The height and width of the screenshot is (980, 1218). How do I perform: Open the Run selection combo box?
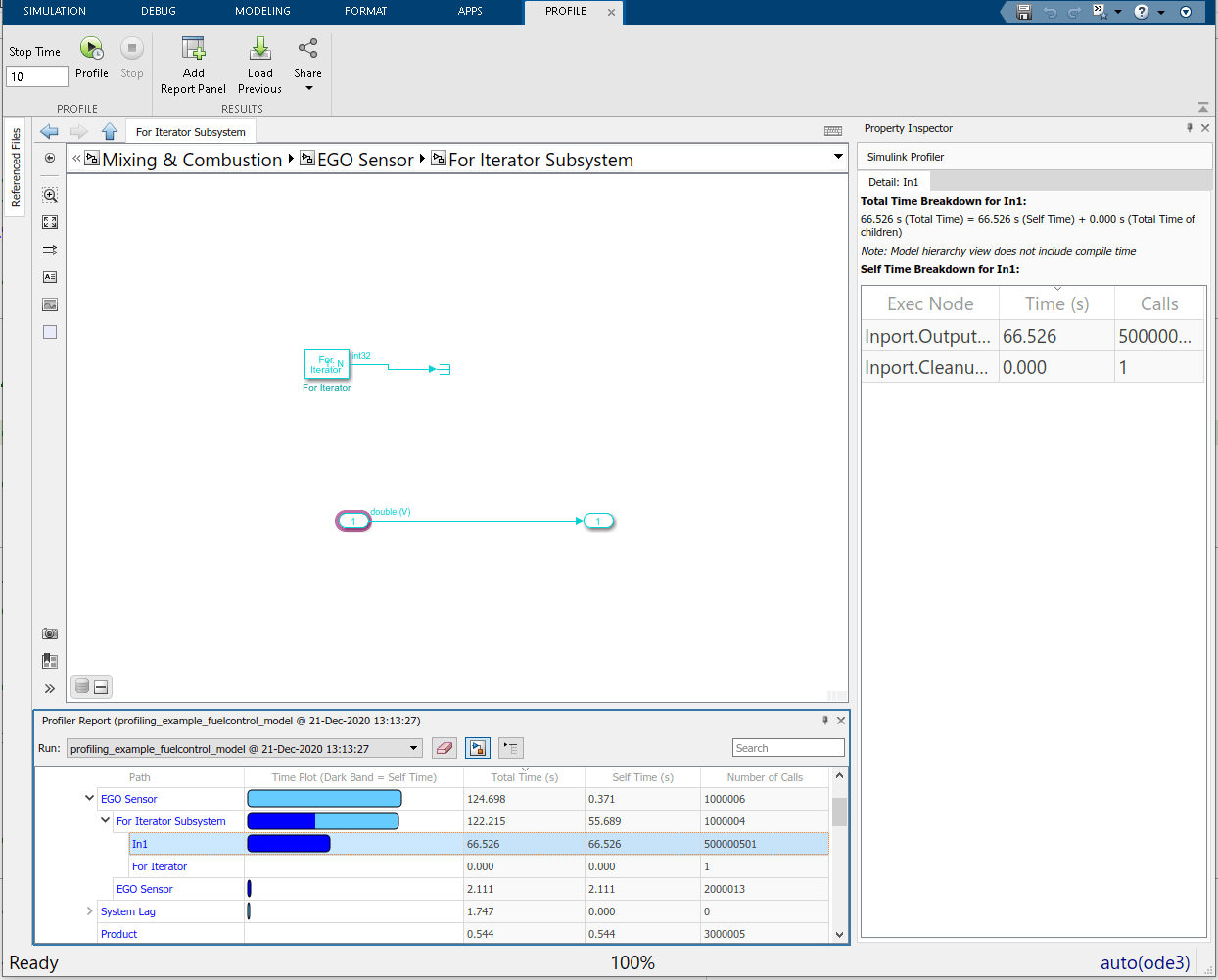245,749
